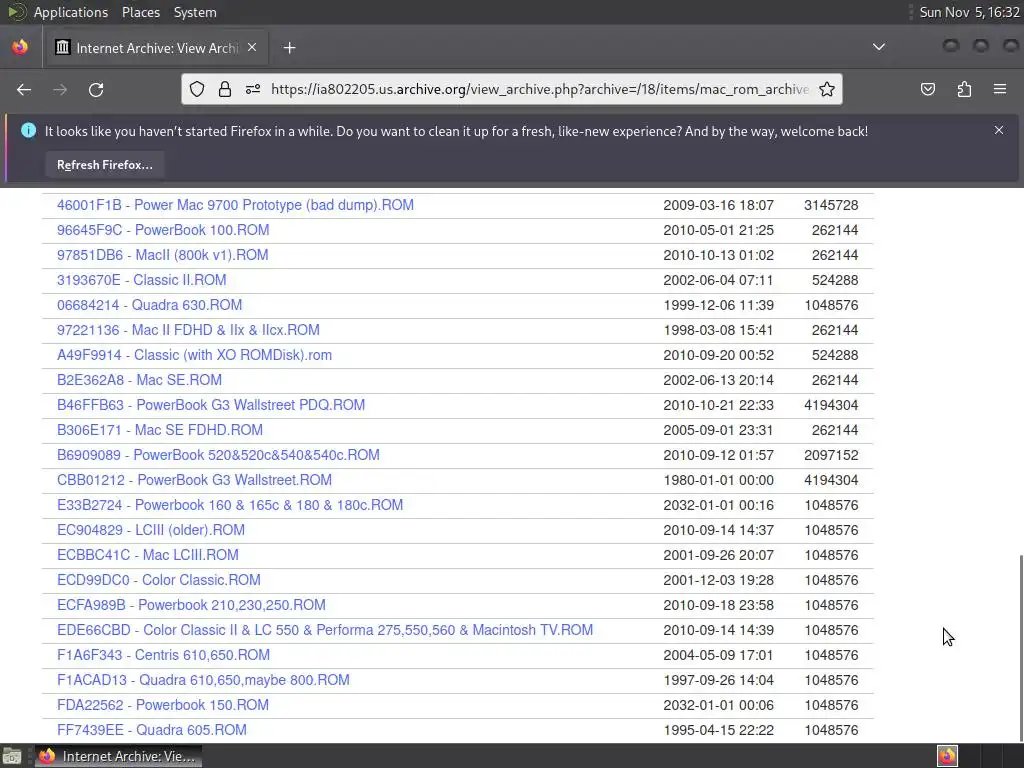This screenshot has width=1024, height=768.
Task: Open Mac II FDHD & IIx & IIcx.ROM
Action: click(x=188, y=330)
